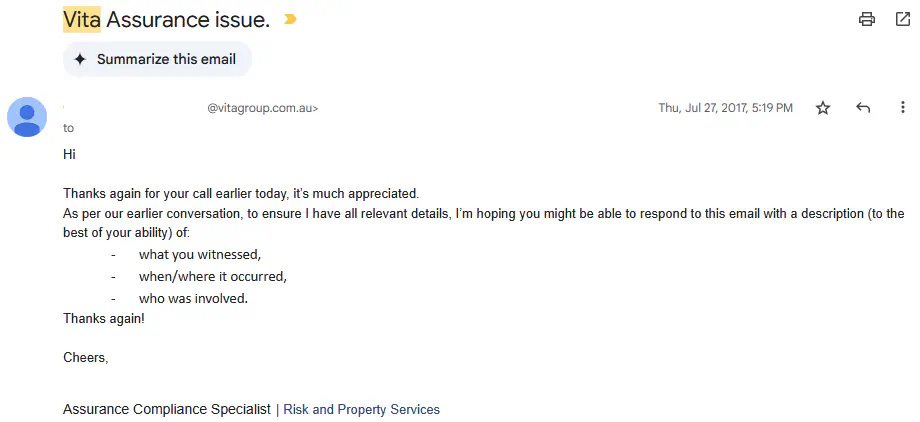Click the "Assurance Compliance Specialist" signature title
920x422 pixels.
click(166, 409)
